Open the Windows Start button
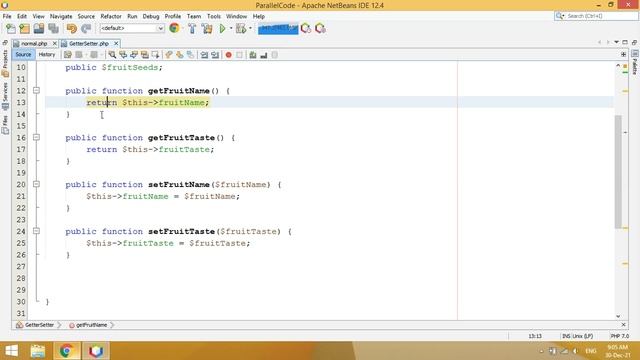 [x=11, y=351]
